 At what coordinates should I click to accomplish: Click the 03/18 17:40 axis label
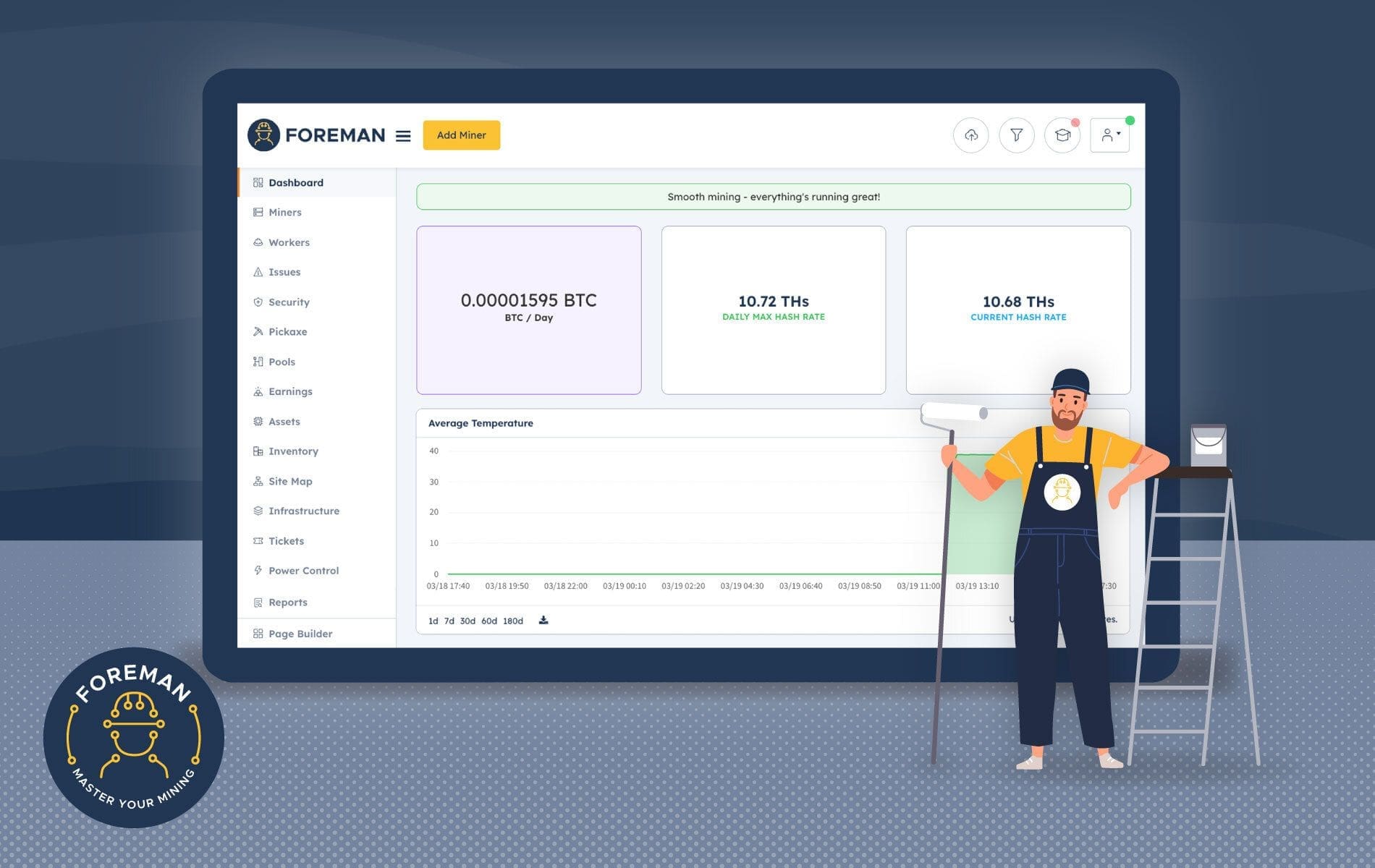coord(448,586)
